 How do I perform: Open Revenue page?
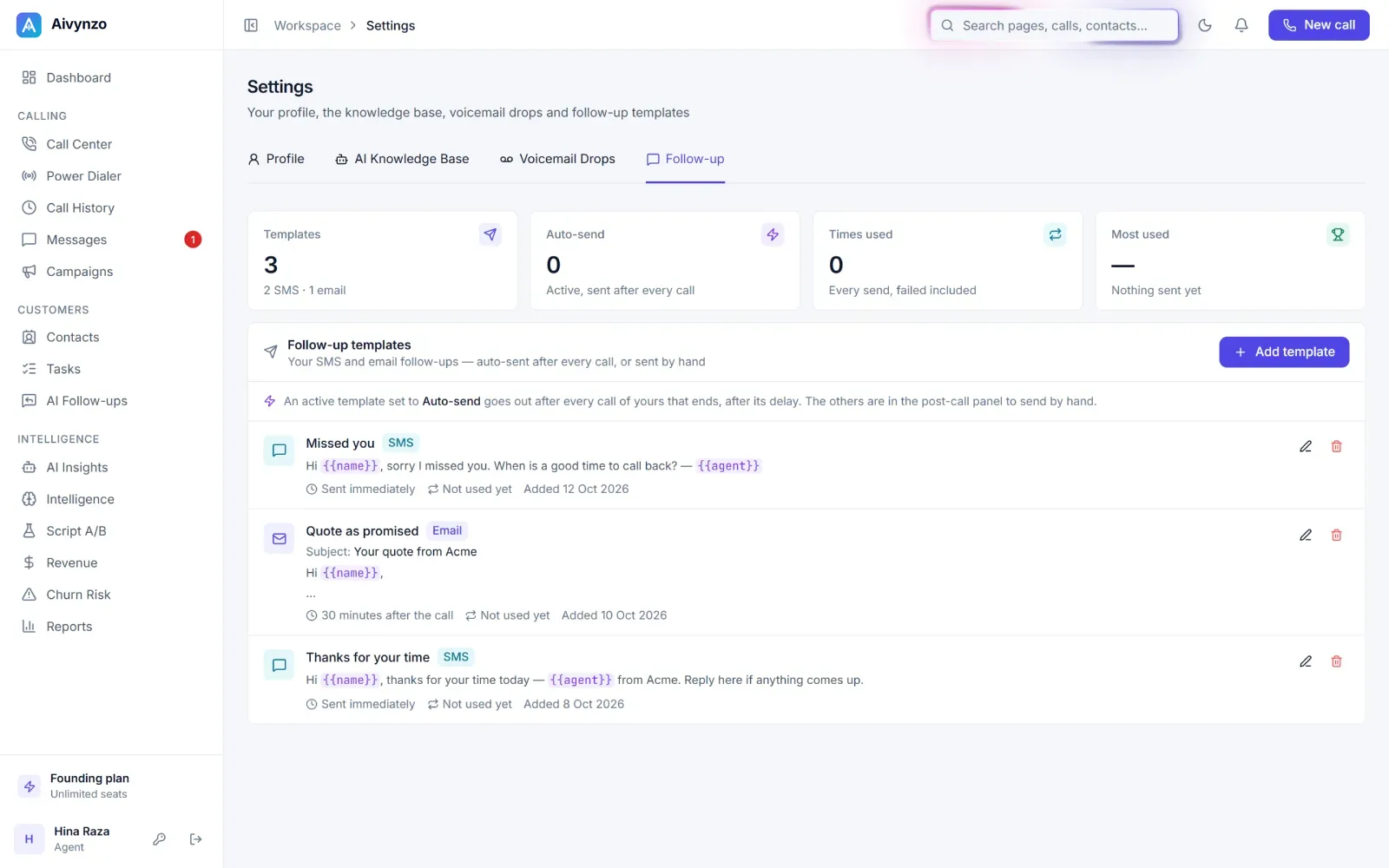click(111, 562)
